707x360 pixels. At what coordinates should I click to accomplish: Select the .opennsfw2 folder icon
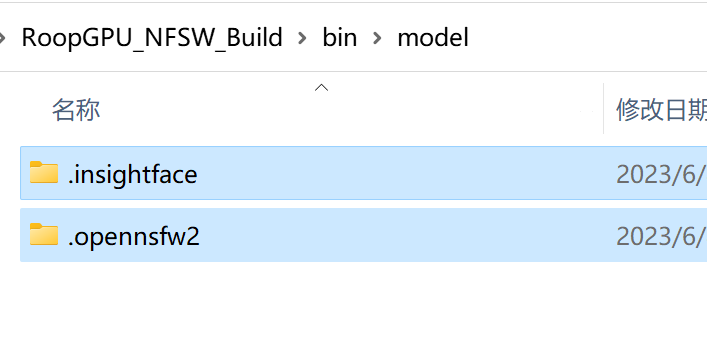[44, 235]
